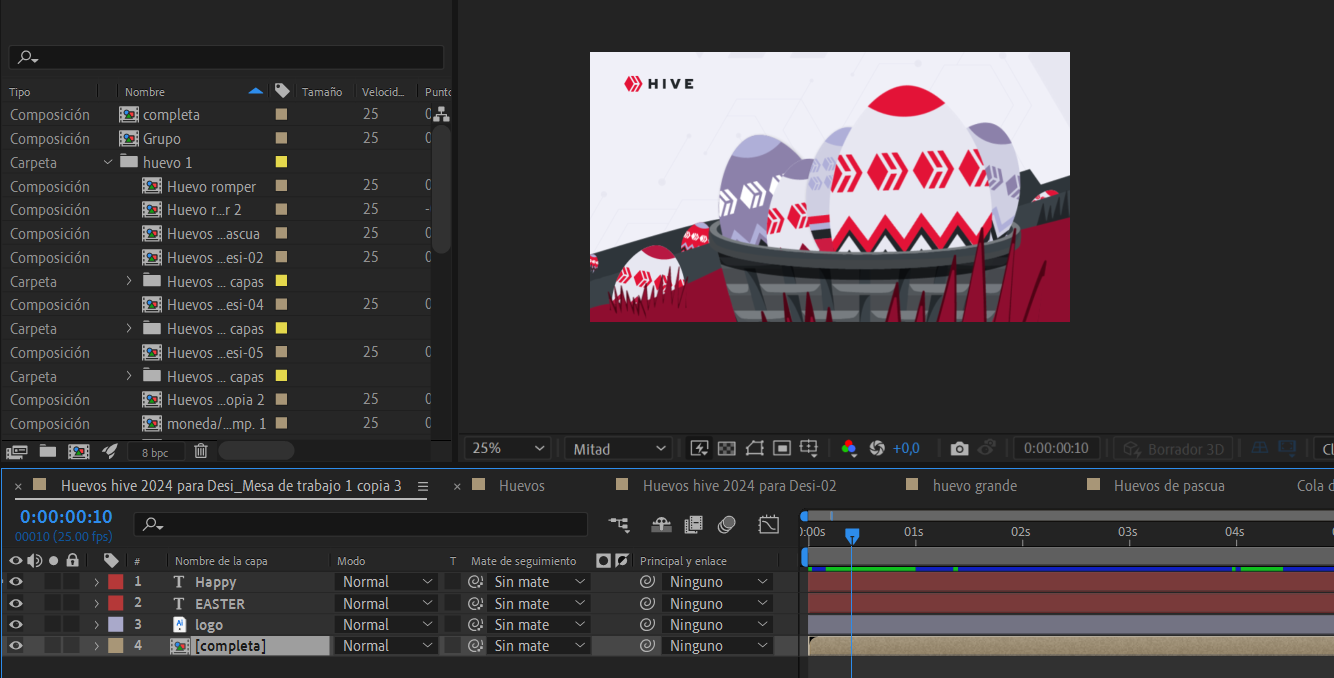The width and height of the screenshot is (1334, 678).
Task: Open the composition mini-flowchart icon
Action: (619, 524)
